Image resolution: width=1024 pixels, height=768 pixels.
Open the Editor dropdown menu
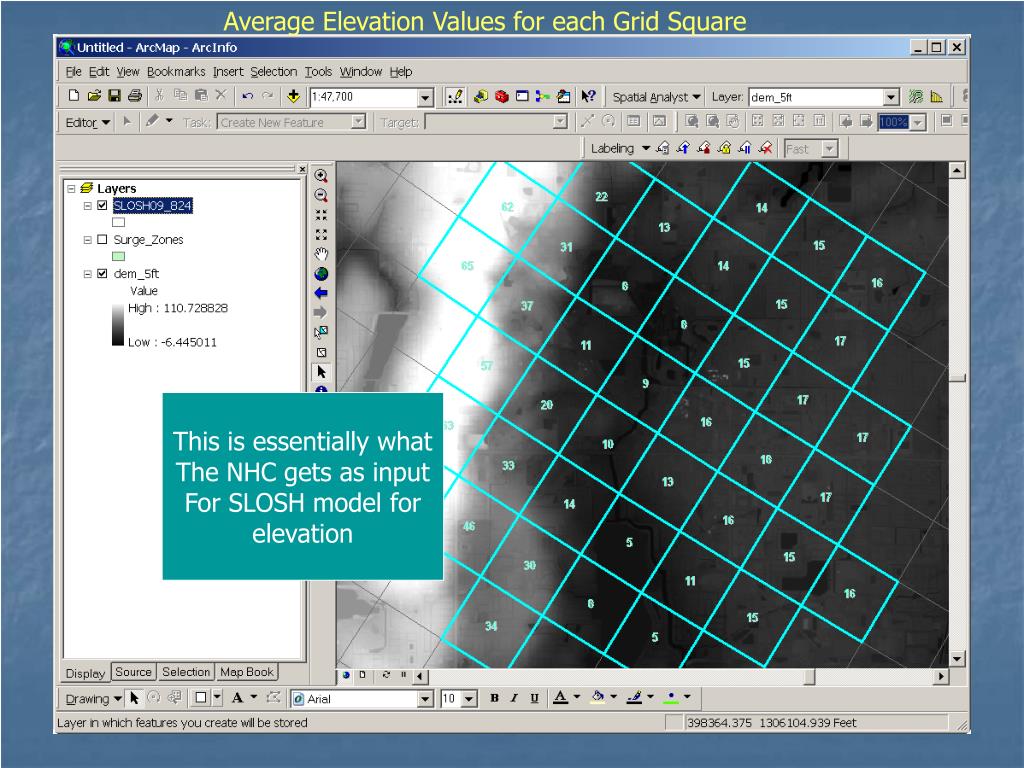point(88,122)
